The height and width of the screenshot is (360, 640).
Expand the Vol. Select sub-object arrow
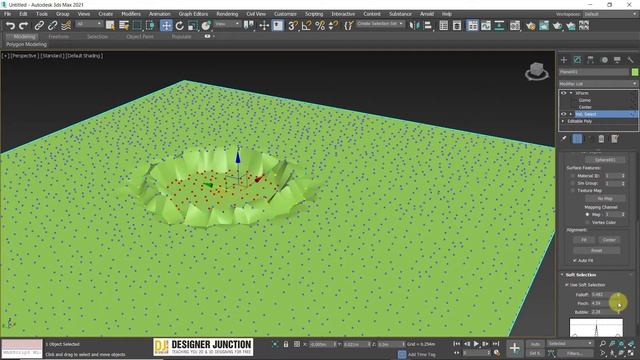coord(571,114)
